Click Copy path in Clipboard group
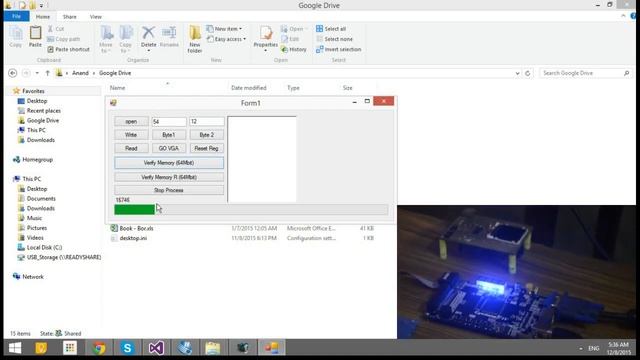The image size is (640, 360). point(63,39)
